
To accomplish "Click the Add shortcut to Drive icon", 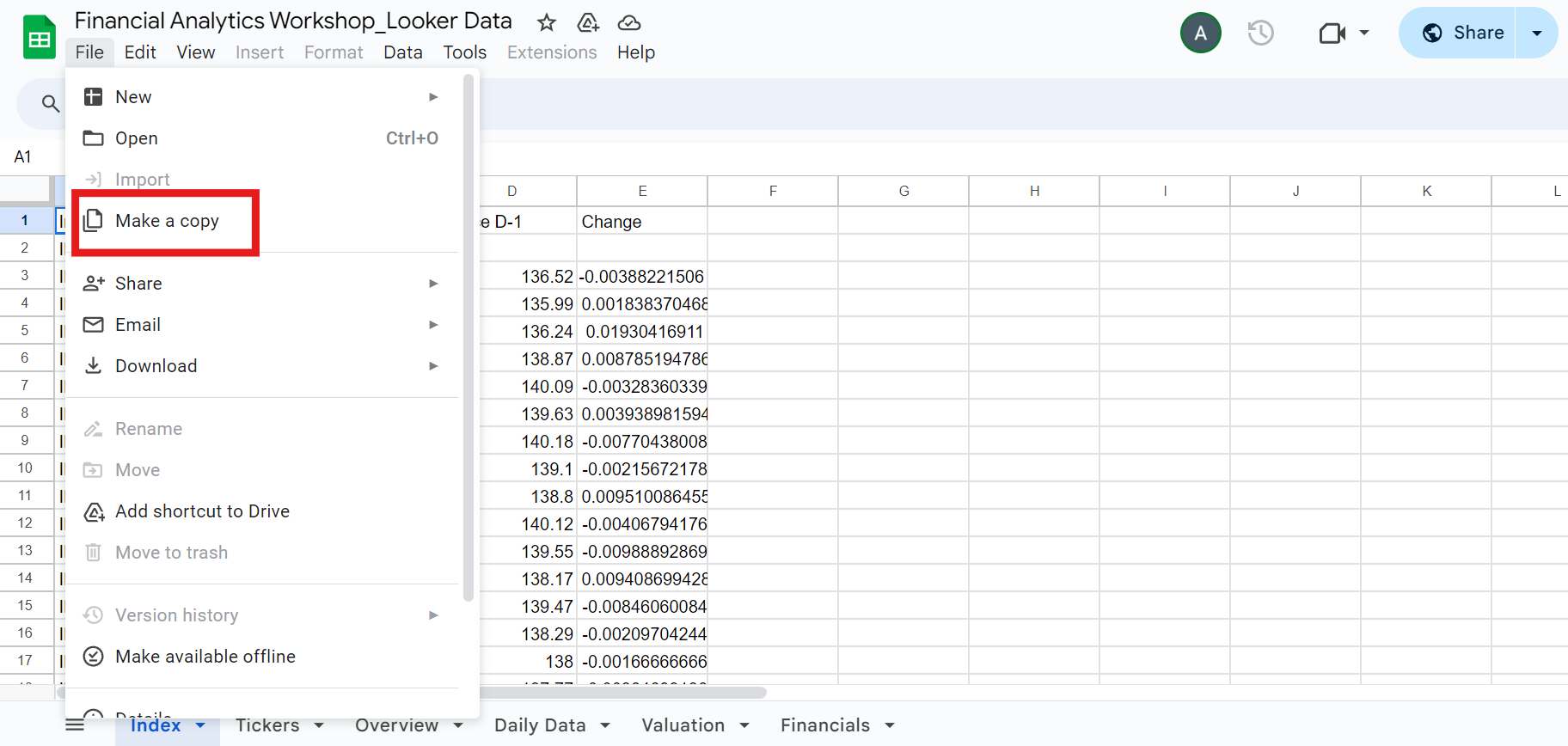I will click(x=94, y=512).
